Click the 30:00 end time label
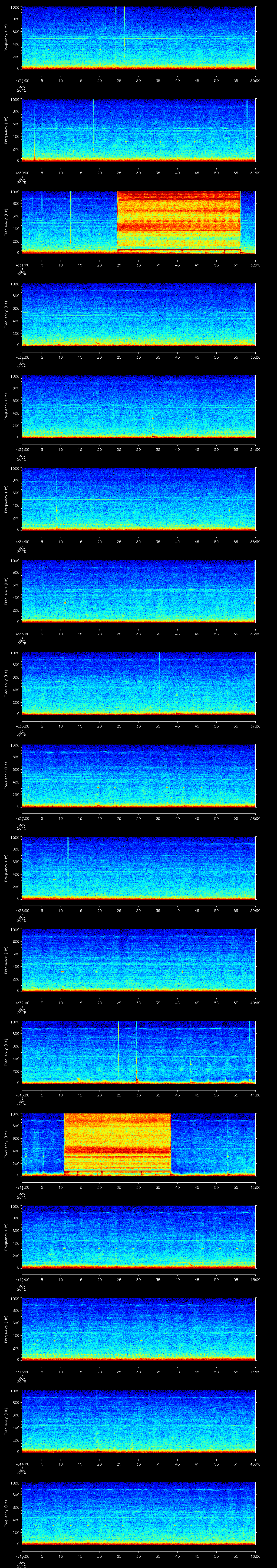Viewport: 277px width, 1568px height. pyautogui.click(x=256, y=80)
